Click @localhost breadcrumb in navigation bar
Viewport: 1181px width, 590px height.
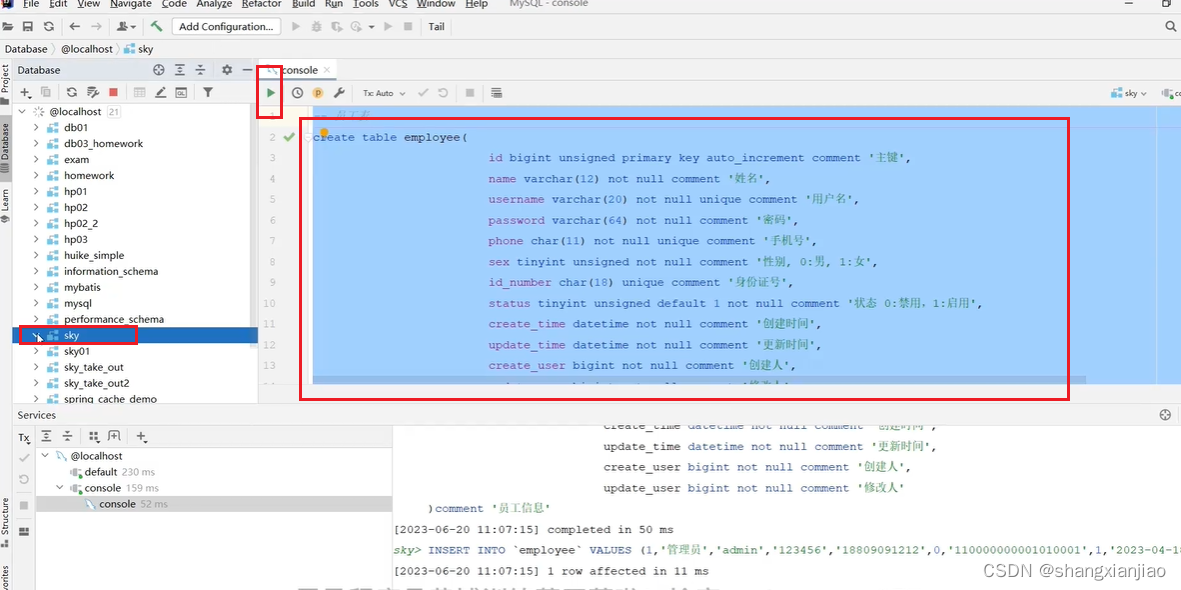coord(86,49)
